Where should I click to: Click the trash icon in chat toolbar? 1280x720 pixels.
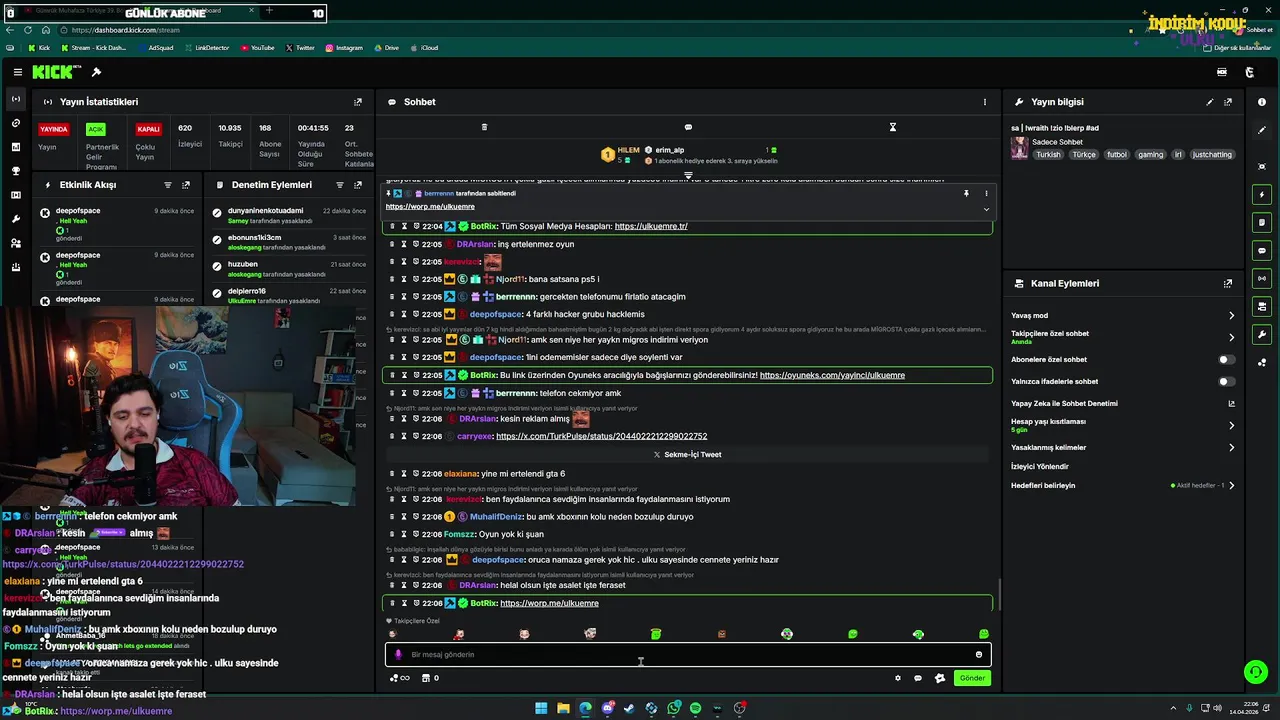[484, 127]
